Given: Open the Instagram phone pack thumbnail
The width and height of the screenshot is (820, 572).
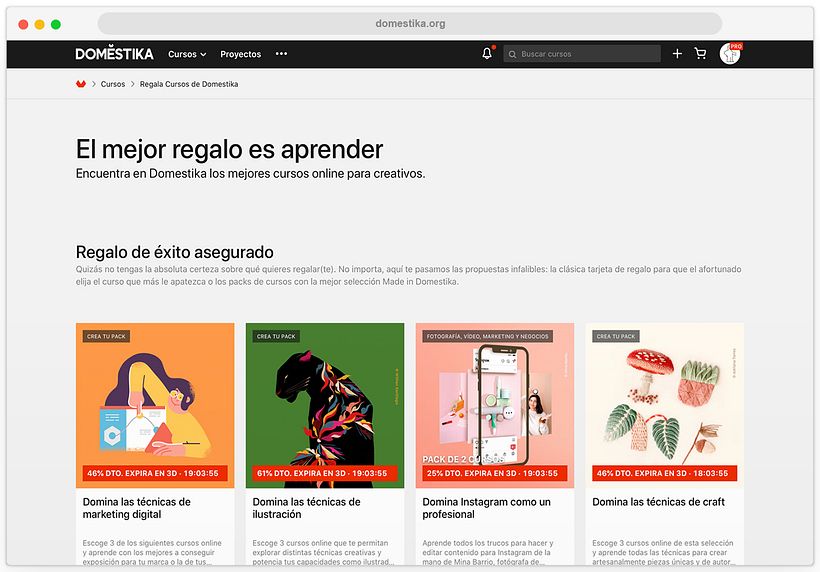Looking at the screenshot, I should (x=495, y=405).
